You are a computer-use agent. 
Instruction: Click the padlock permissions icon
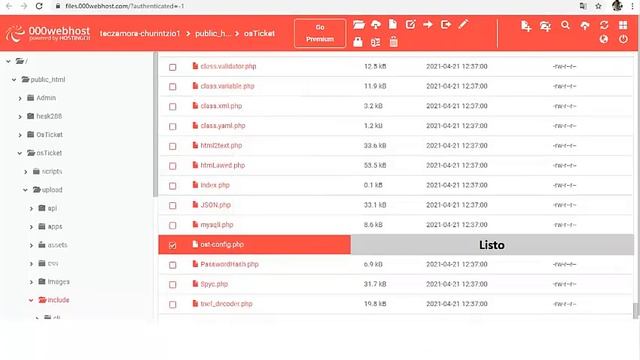[x=358, y=42]
